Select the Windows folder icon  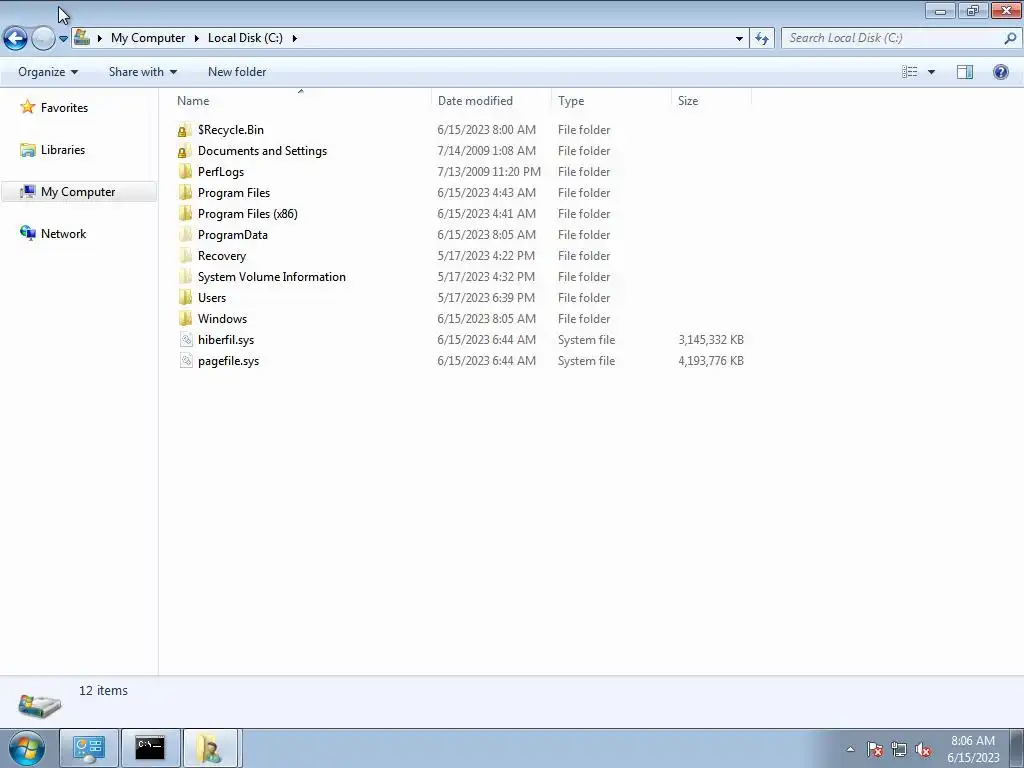(185, 319)
